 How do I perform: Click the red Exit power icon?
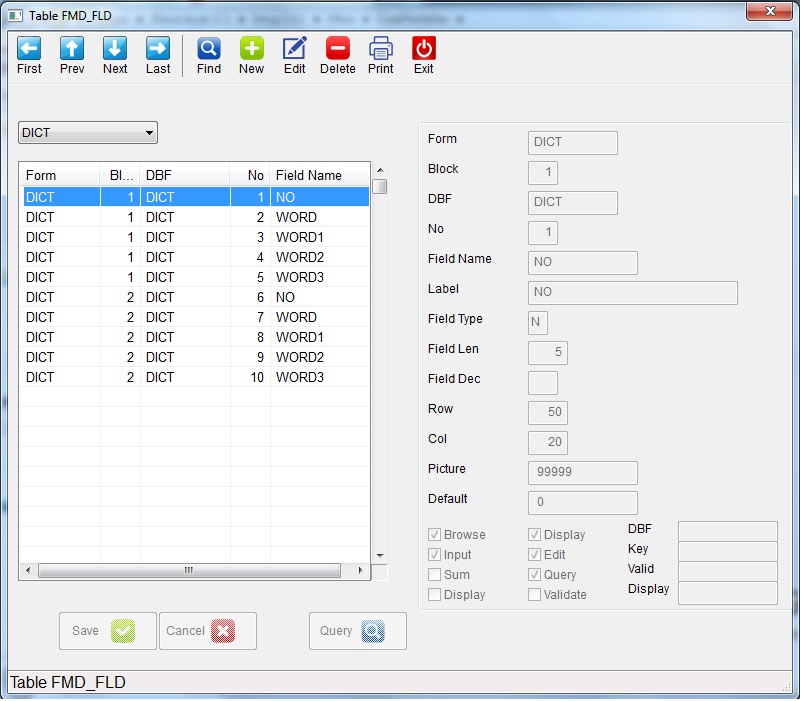pos(424,48)
